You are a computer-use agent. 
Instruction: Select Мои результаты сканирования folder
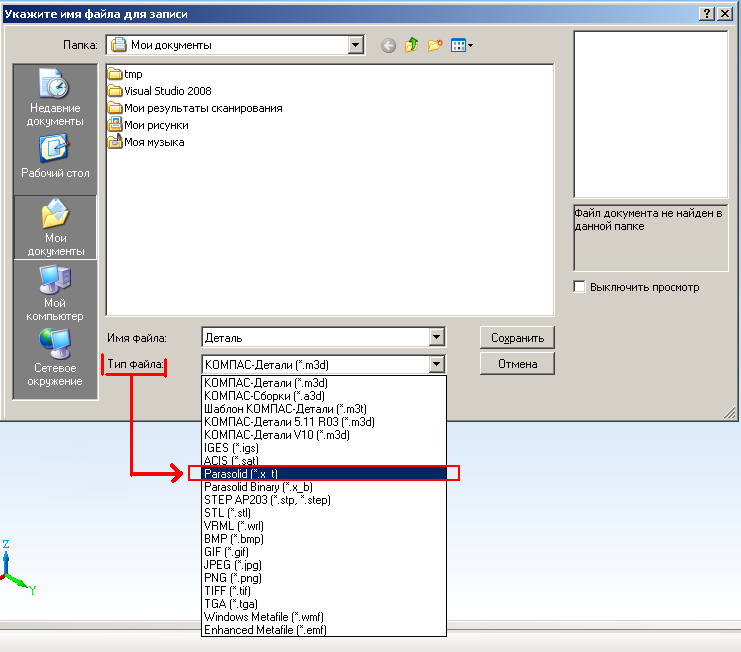pos(195,108)
